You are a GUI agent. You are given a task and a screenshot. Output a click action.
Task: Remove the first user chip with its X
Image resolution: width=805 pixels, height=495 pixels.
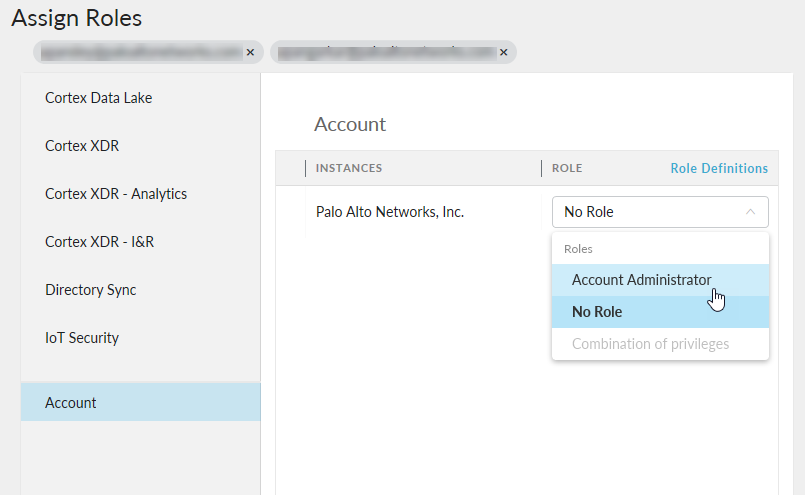250,52
